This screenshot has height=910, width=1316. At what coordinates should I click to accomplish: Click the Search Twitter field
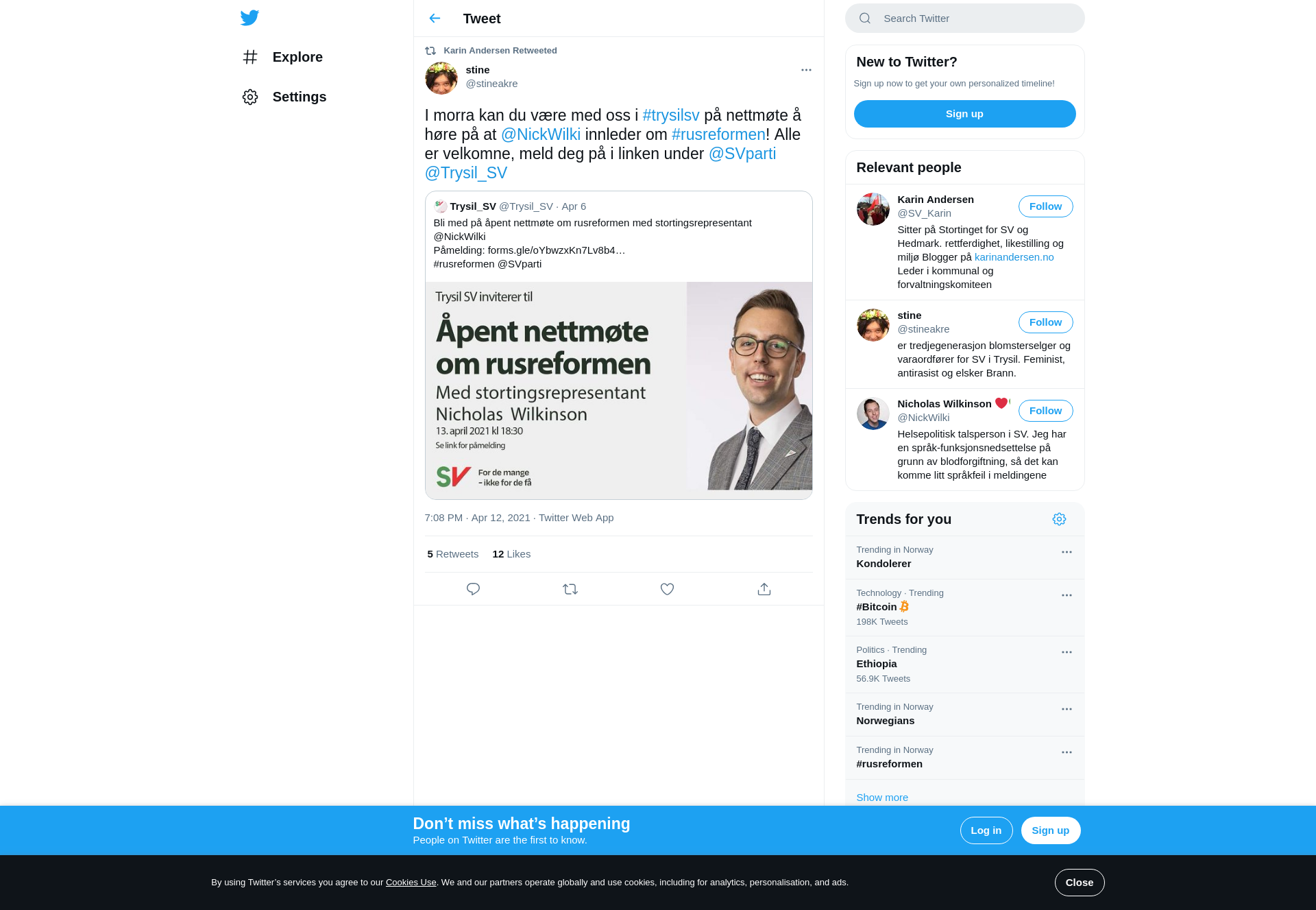click(x=965, y=19)
